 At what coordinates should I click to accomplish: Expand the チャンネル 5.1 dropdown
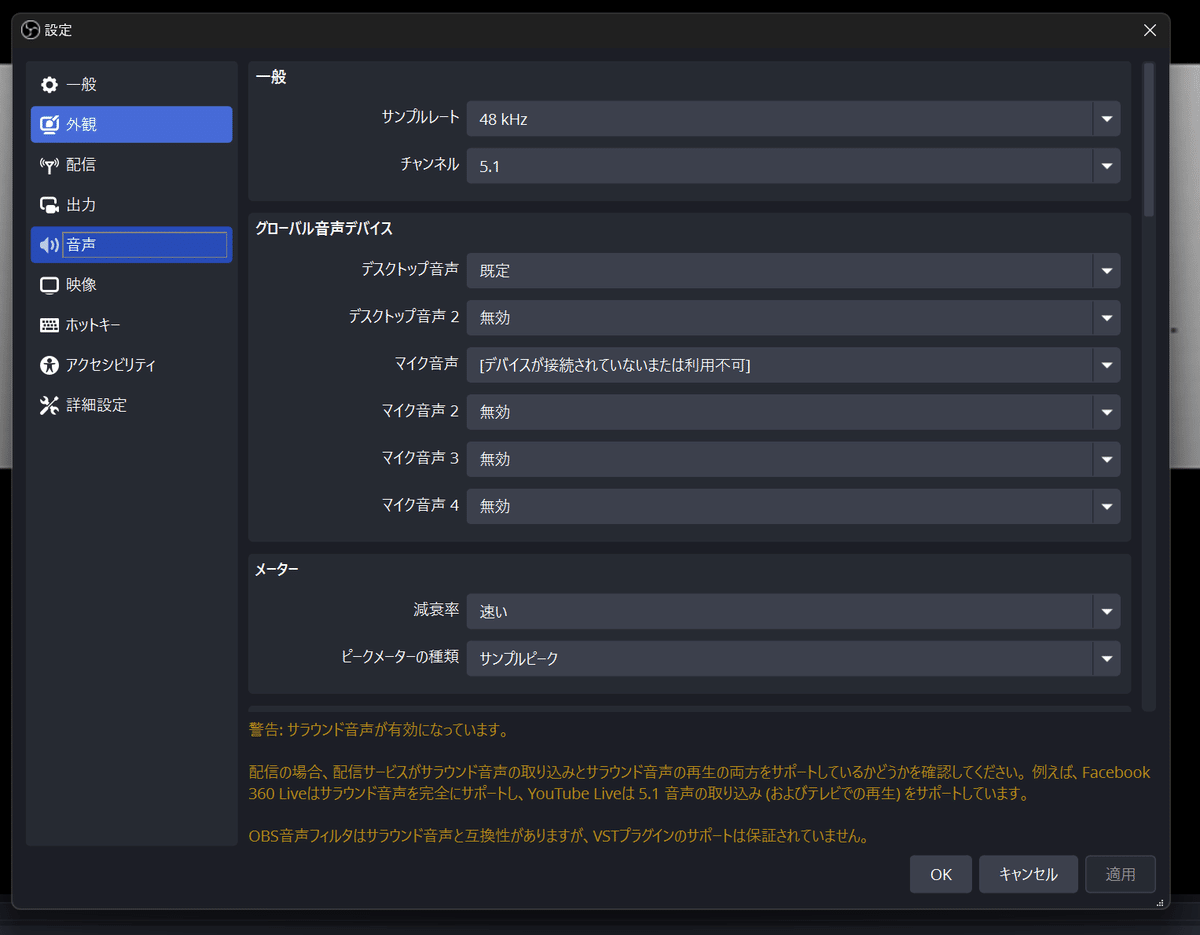pos(793,166)
